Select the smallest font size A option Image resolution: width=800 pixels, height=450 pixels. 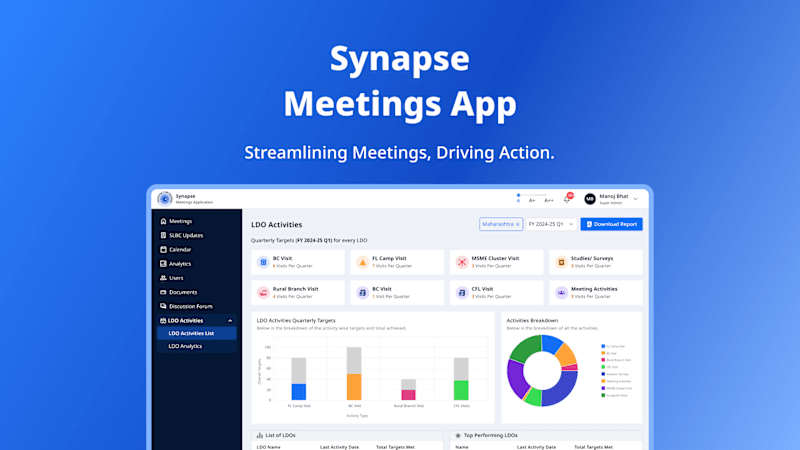click(x=518, y=201)
